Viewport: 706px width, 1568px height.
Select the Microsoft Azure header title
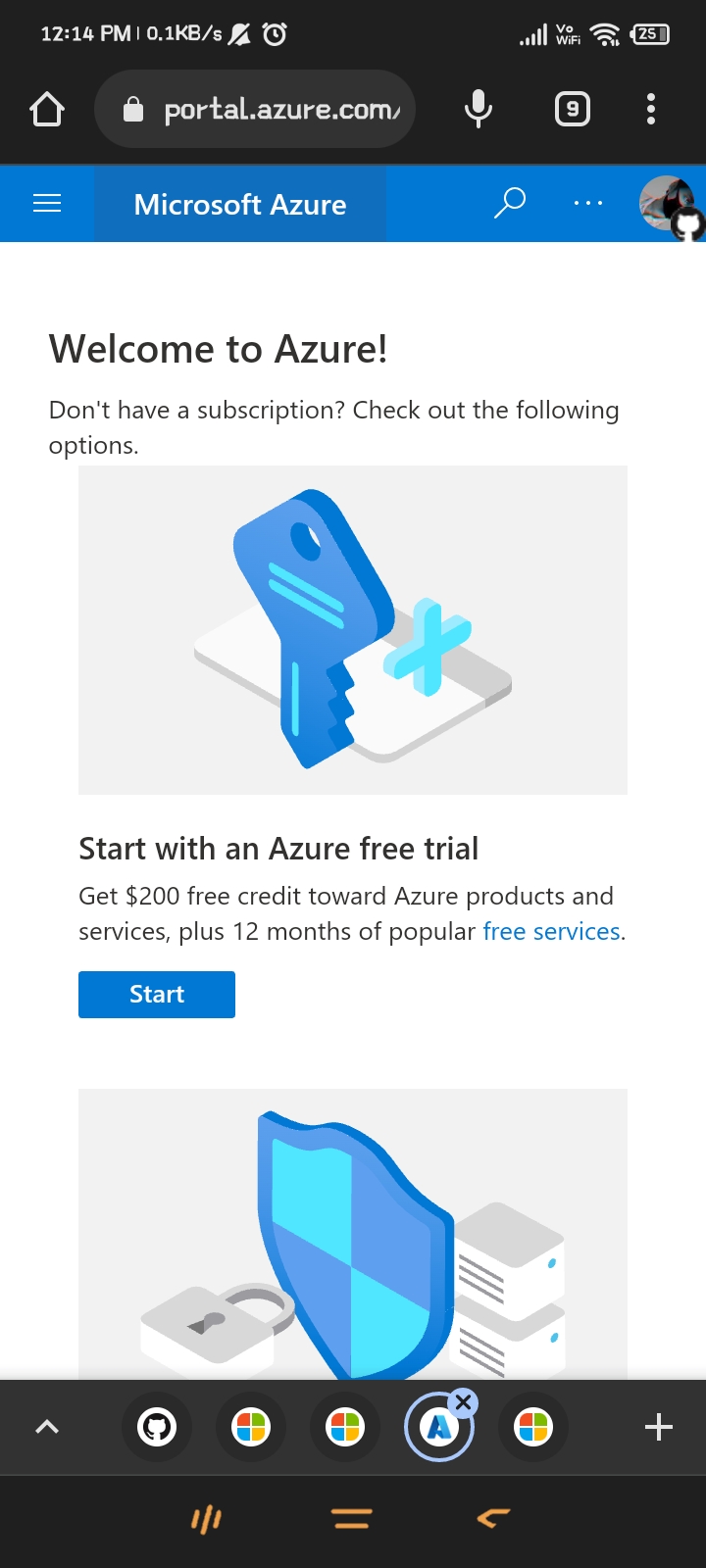pyautogui.click(x=240, y=204)
